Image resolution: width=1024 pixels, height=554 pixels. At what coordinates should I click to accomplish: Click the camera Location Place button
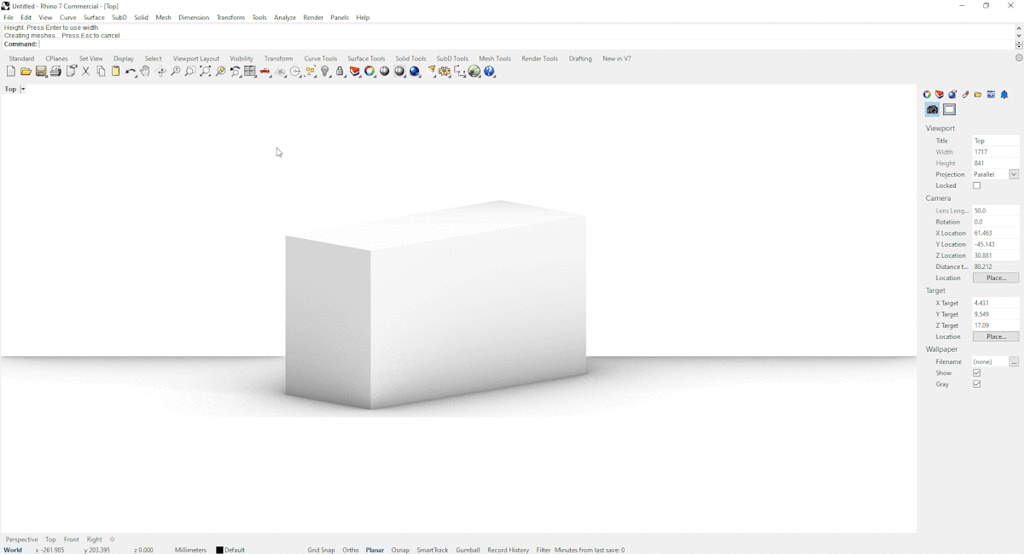996,278
